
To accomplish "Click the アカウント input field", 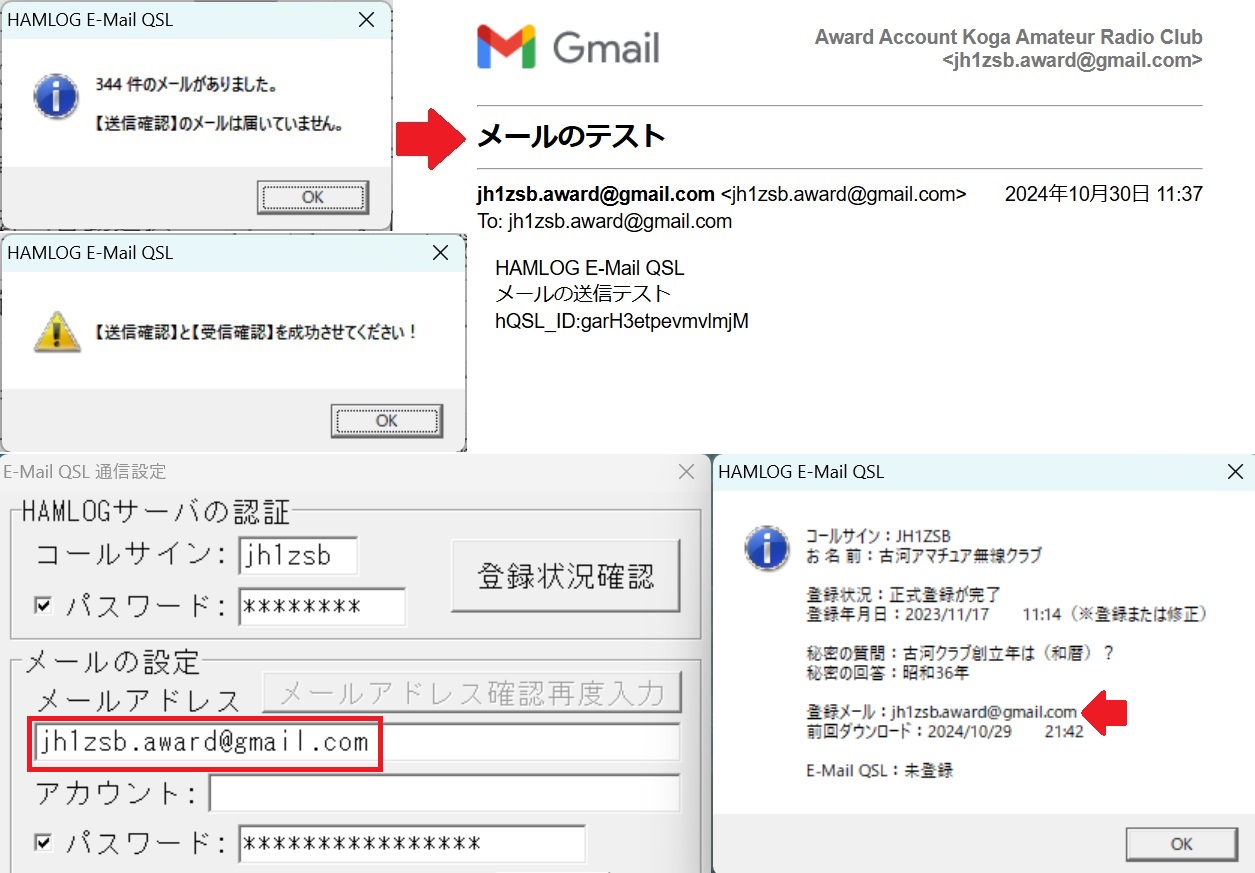I will pos(445,794).
